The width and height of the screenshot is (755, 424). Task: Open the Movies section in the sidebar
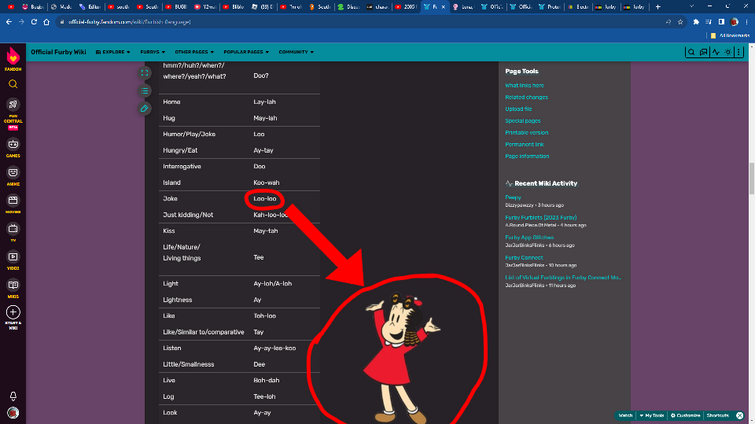13,204
